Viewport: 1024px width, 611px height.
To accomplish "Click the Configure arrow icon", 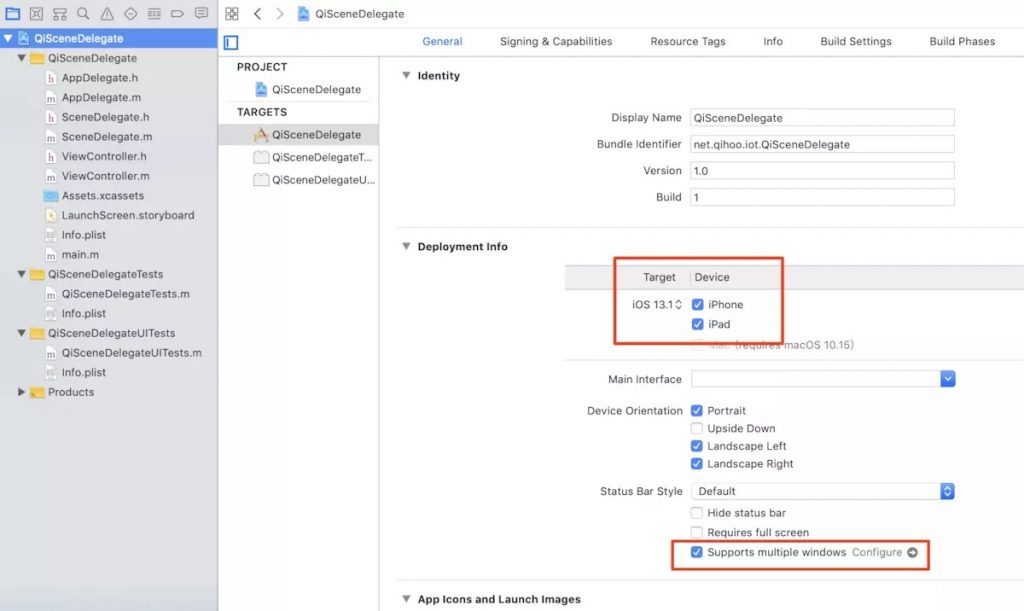I will pos(912,552).
